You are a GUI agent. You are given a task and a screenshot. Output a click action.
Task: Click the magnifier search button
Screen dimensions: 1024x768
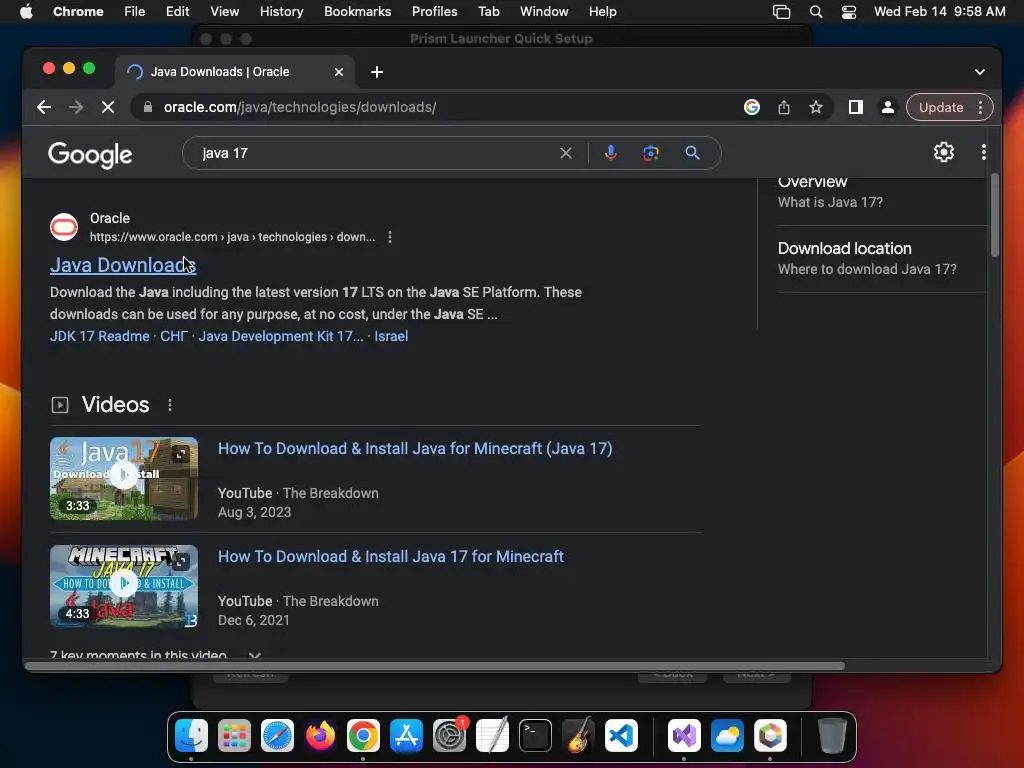[692, 153]
